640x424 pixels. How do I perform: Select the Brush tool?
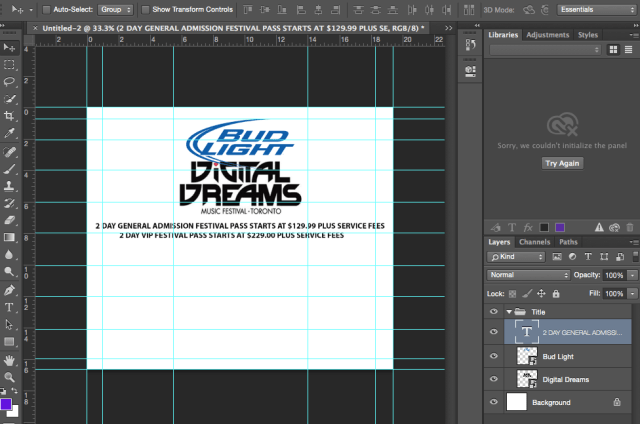click(x=9, y=169)
